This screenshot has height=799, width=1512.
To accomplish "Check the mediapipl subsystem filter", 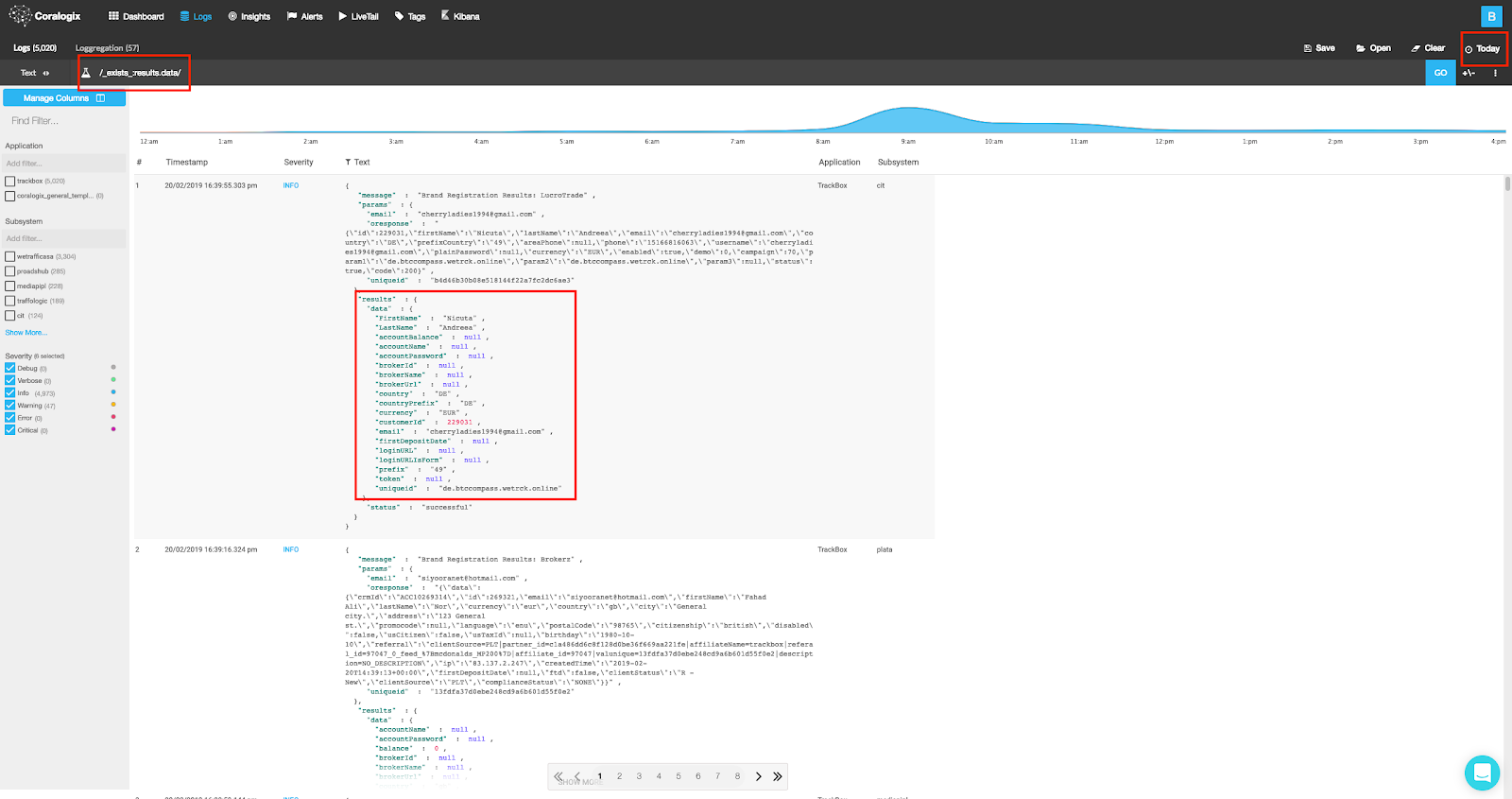I will 10,287.
